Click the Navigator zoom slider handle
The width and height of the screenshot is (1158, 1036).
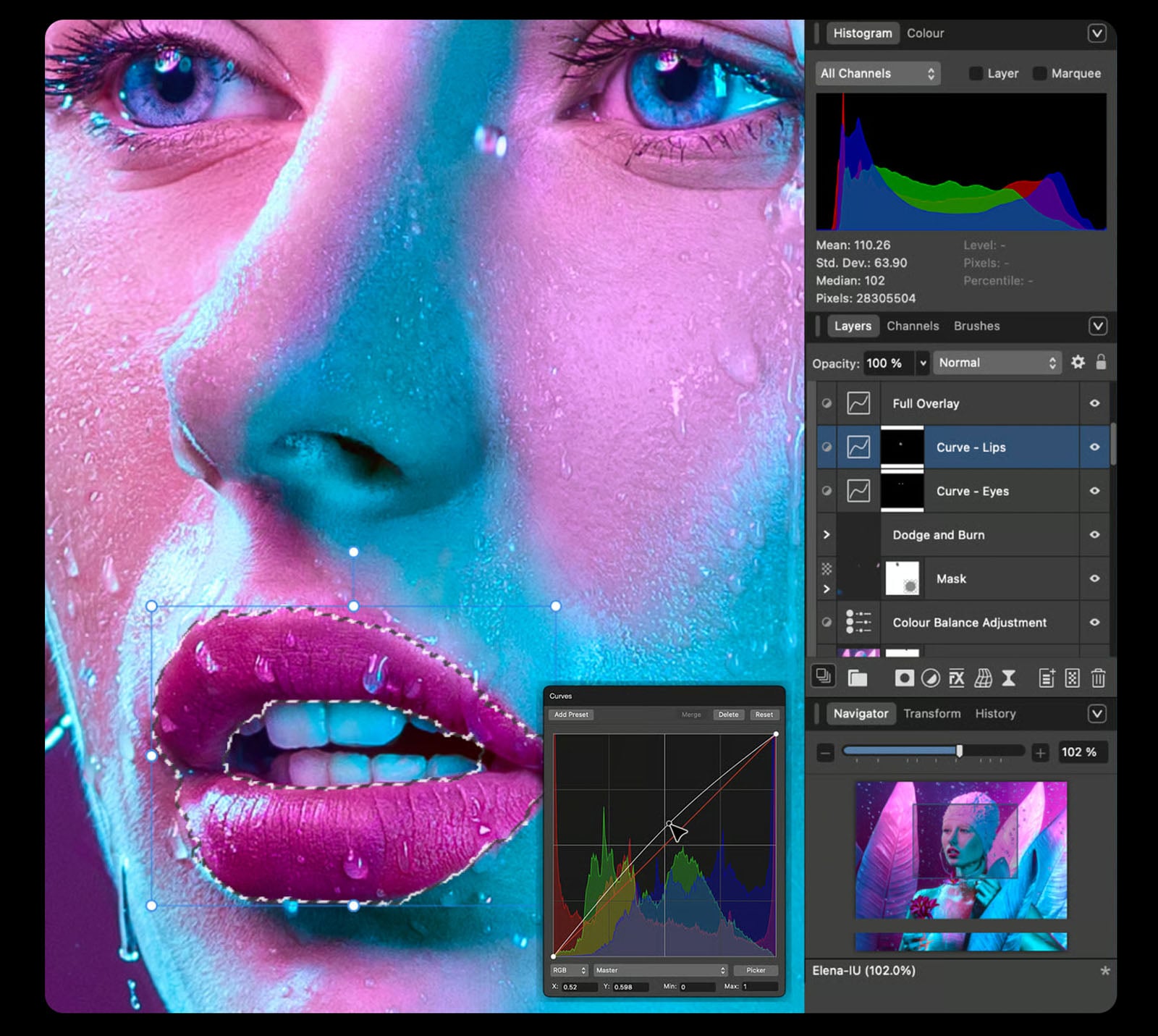click(959, 751)
